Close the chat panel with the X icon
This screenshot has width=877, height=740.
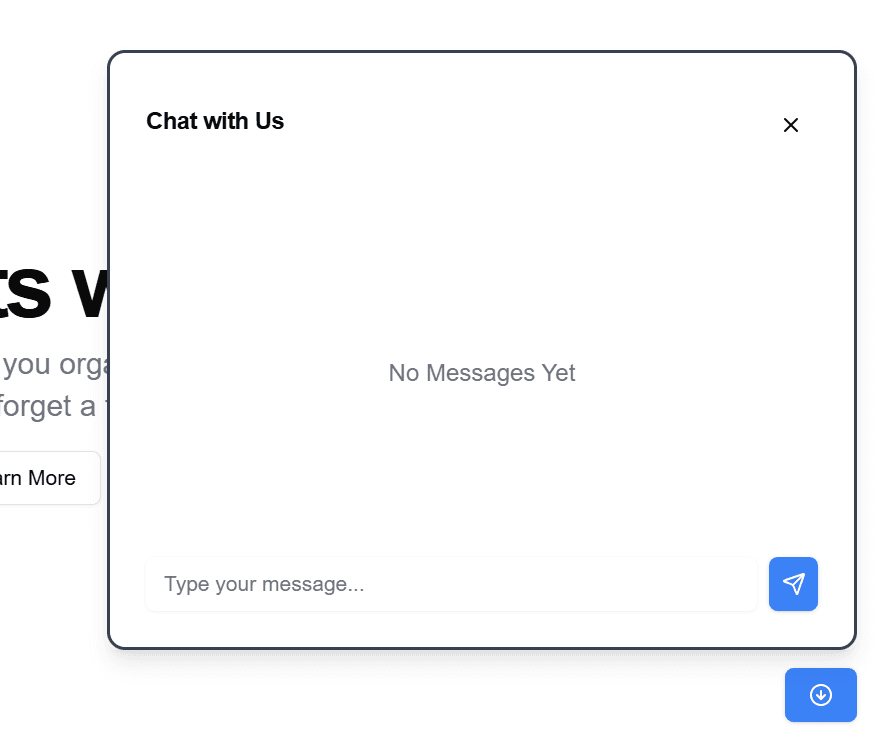pos(791,125)
